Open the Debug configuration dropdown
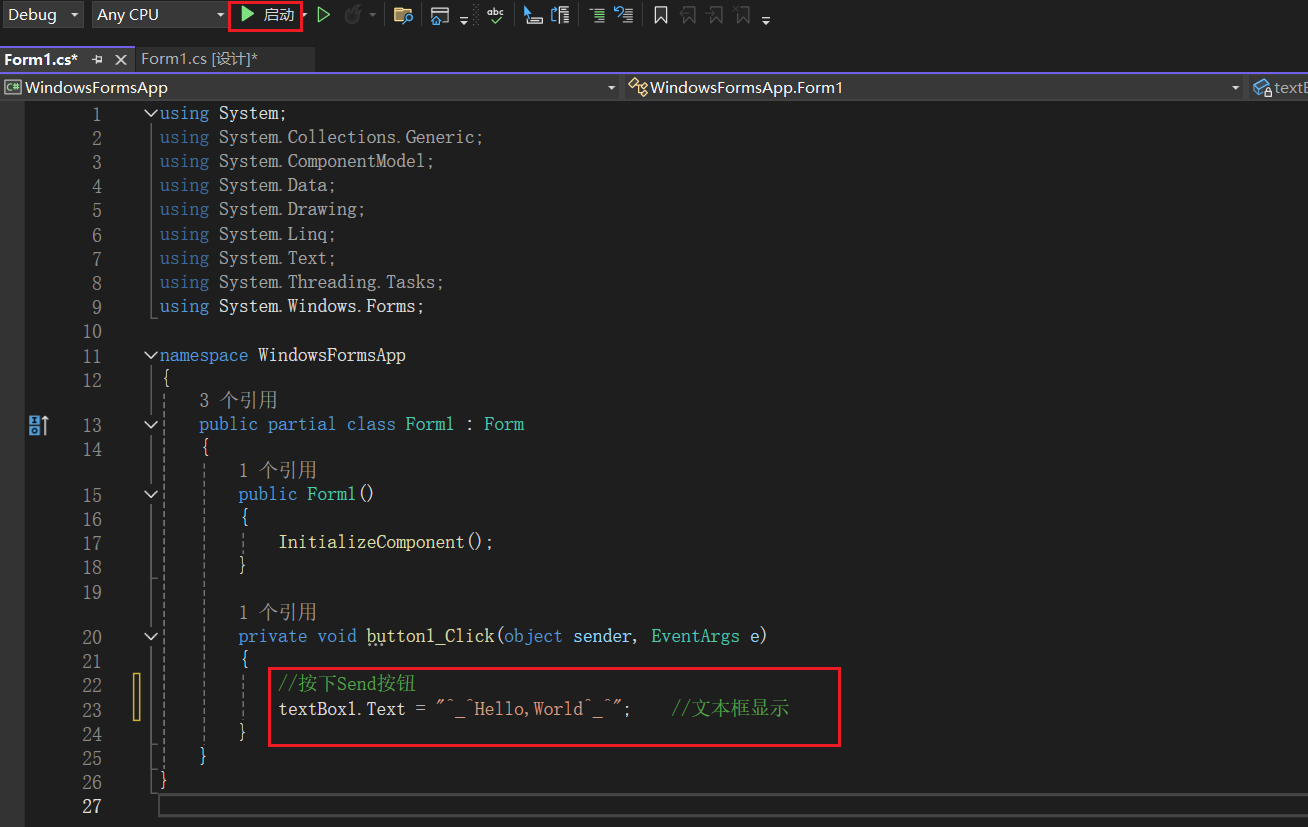The width and height of the screenshot is (1308, 827). [x=43, y=15]
